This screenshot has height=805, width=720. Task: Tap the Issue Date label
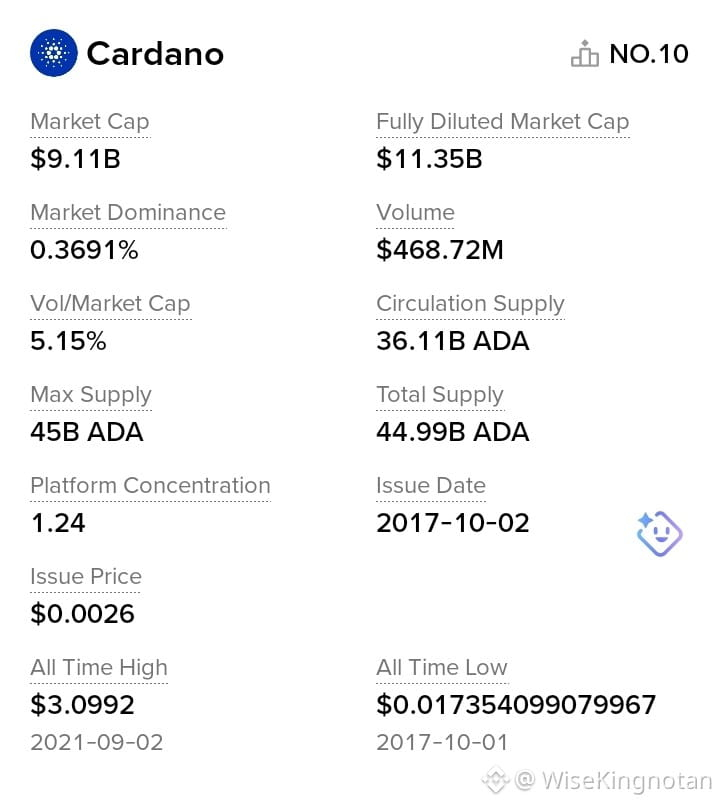tap(431, 486)
